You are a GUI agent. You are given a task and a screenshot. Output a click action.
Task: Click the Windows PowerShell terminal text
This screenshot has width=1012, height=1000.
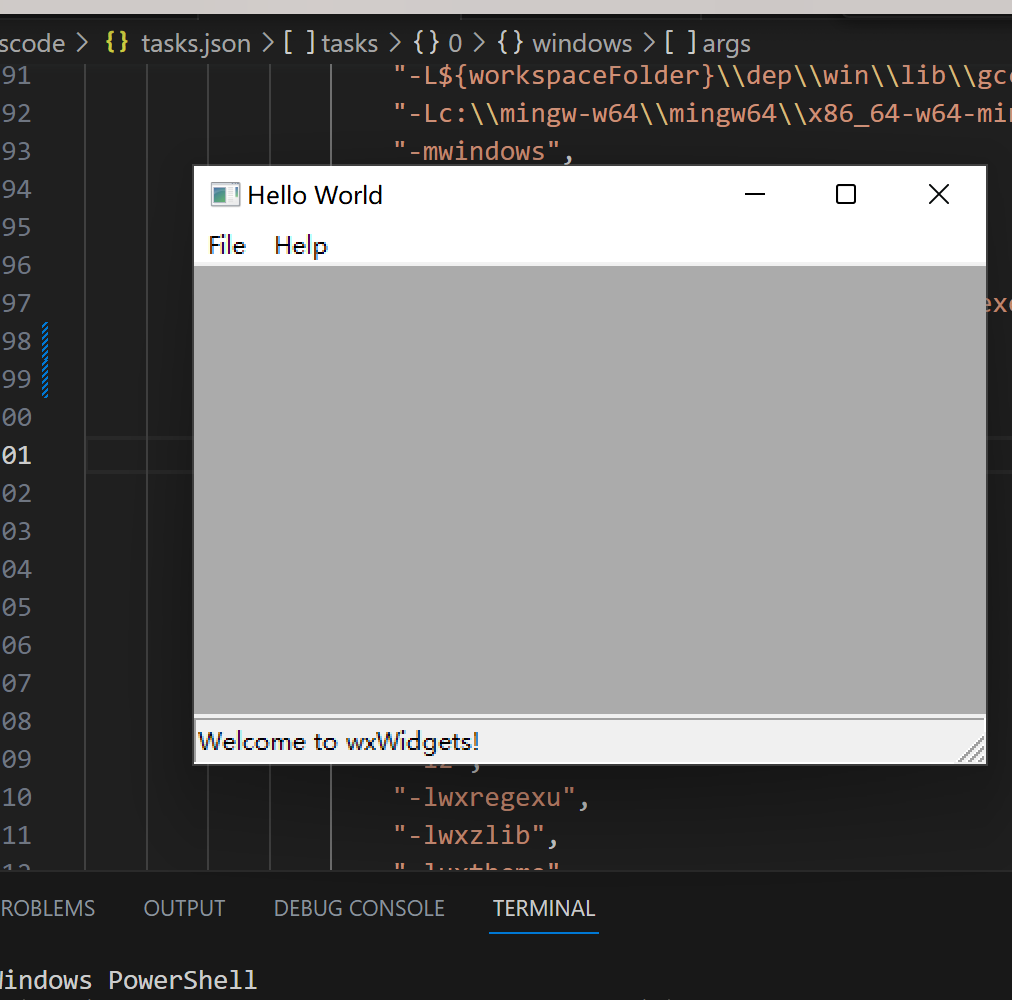tap(128, 980)
